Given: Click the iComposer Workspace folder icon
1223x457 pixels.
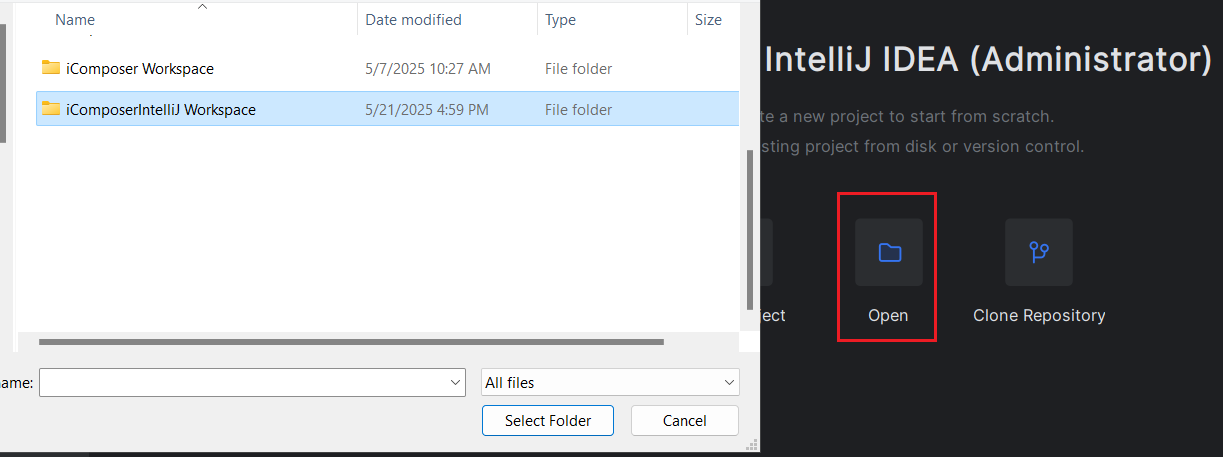Looking at the screenshot, I should pos(51,68).
